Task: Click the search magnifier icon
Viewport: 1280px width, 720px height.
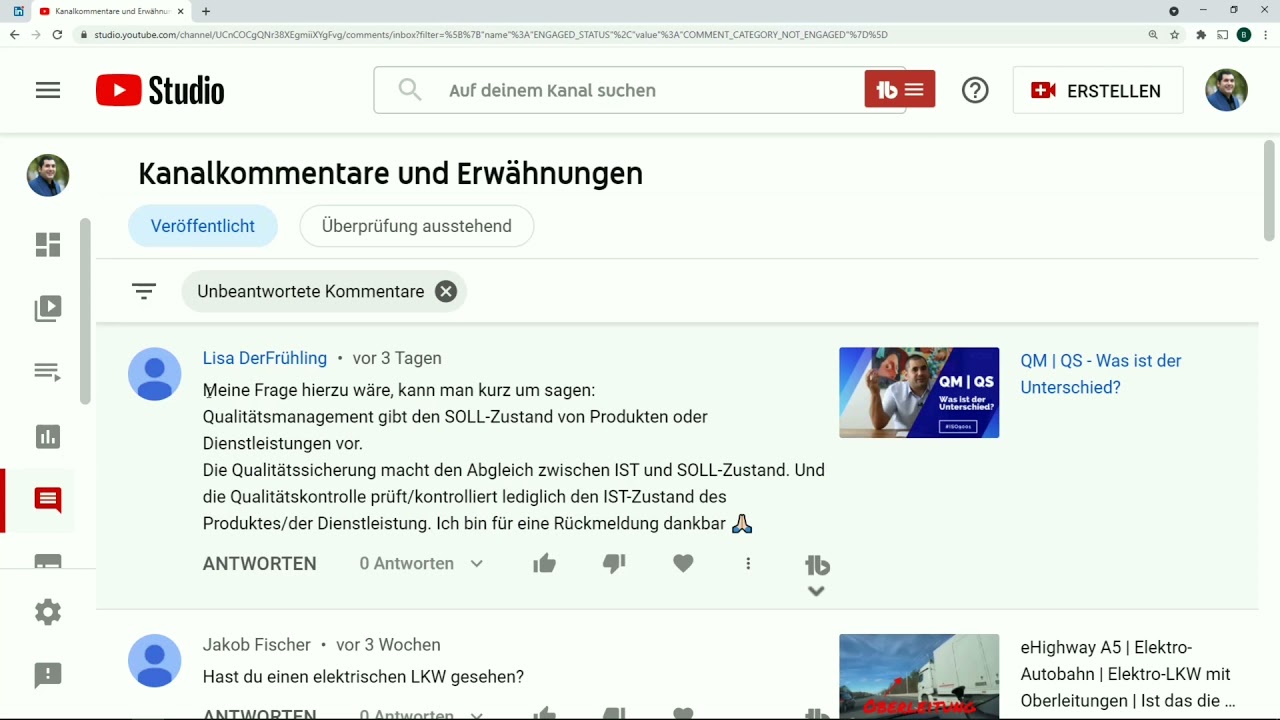Action: click(x=410, y=90)
